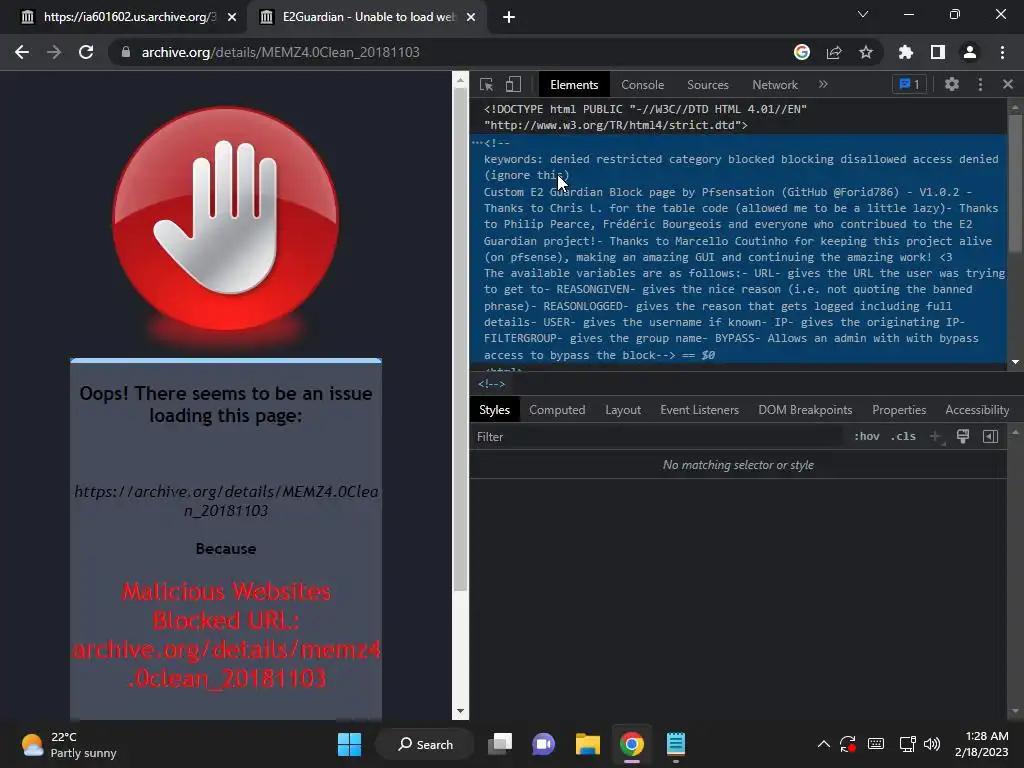Open the Layout tab
This screenshot has height=768, width=1024.
(623, 410)
